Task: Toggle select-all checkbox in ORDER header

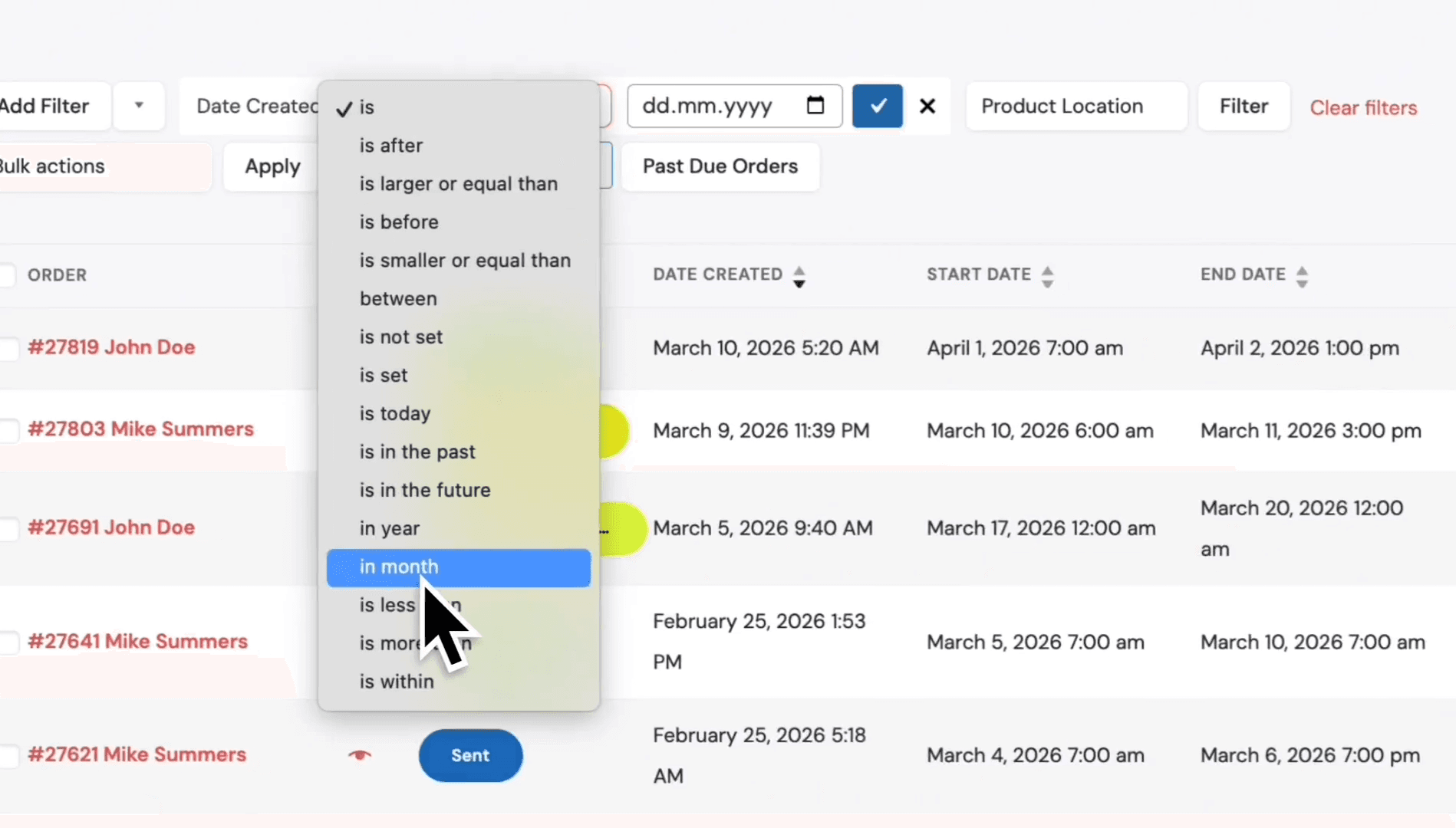Action: 6,275
